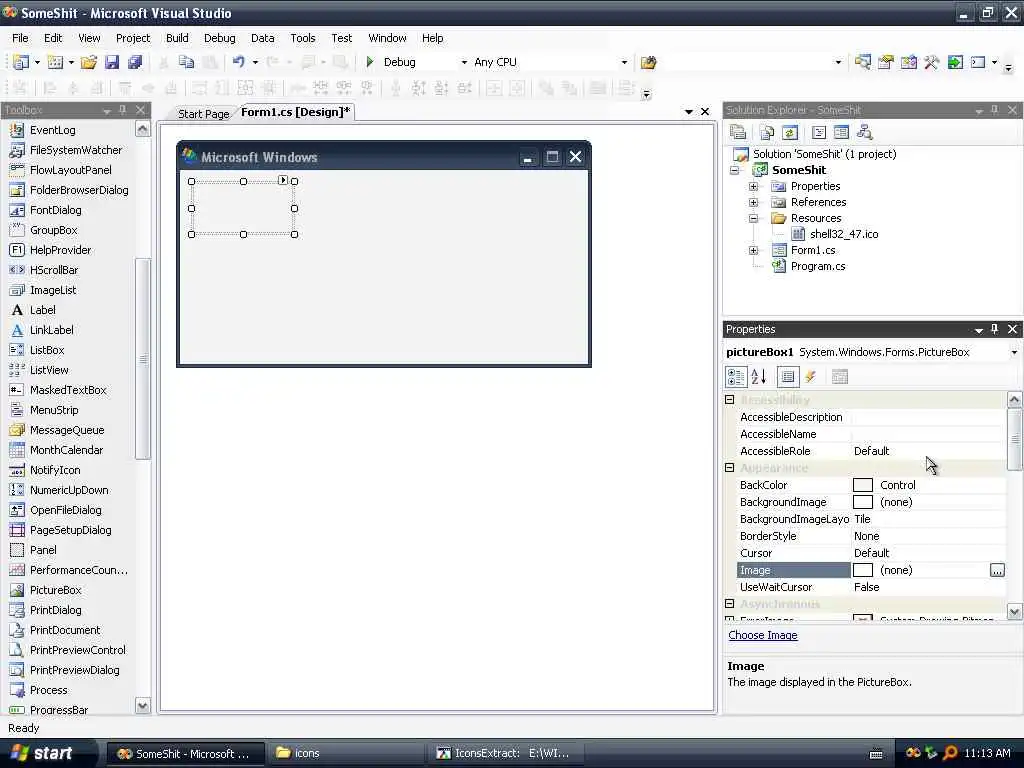This screenshot has width=1024, height=768.
Task: Open the Tools menu
Action: [302, 38]
